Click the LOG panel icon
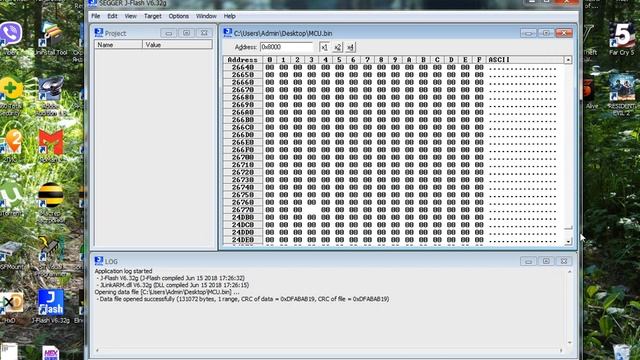The image size is (640, 360). pos(99,260)
